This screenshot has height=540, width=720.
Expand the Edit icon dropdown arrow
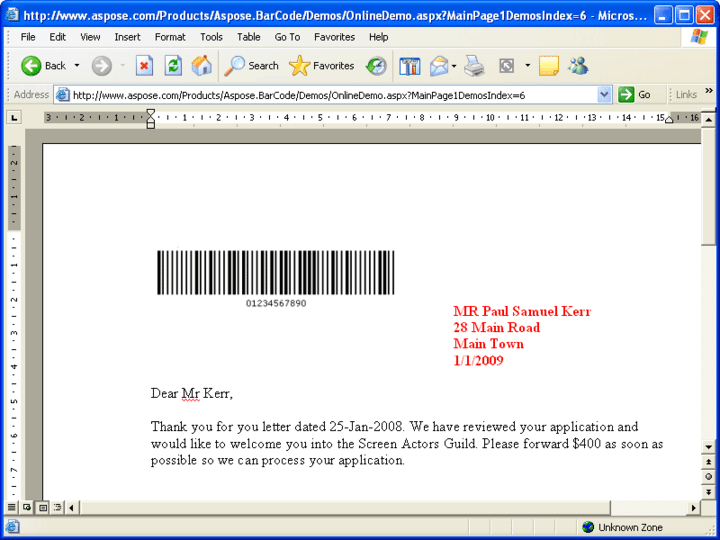click(528, 66)
